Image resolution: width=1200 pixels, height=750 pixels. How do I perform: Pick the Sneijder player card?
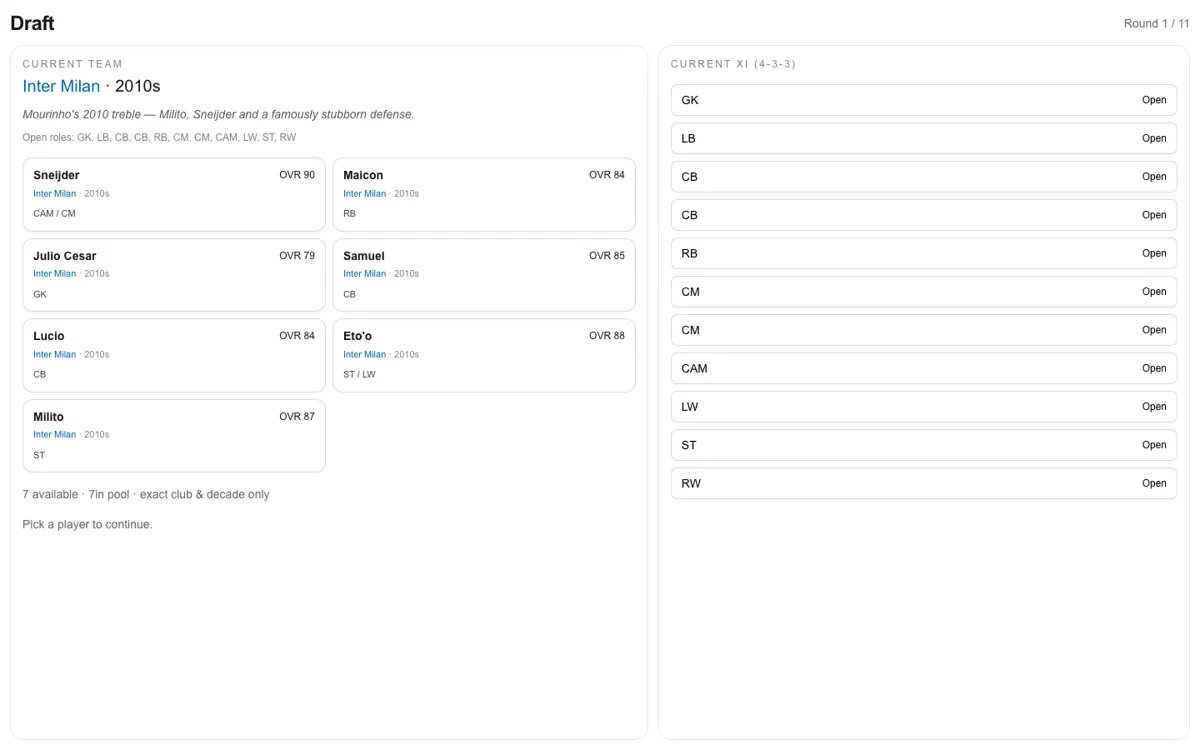click(x=174, y=194)
